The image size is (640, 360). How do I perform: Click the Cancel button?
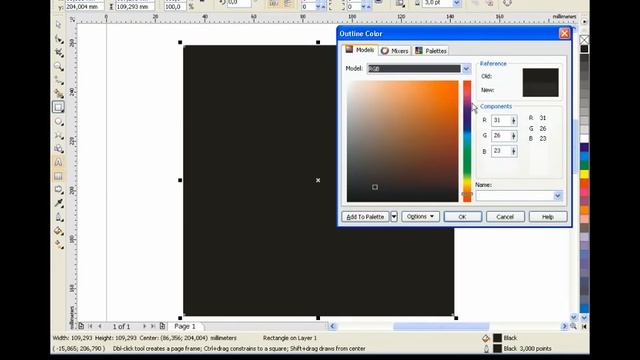point(505,216)
